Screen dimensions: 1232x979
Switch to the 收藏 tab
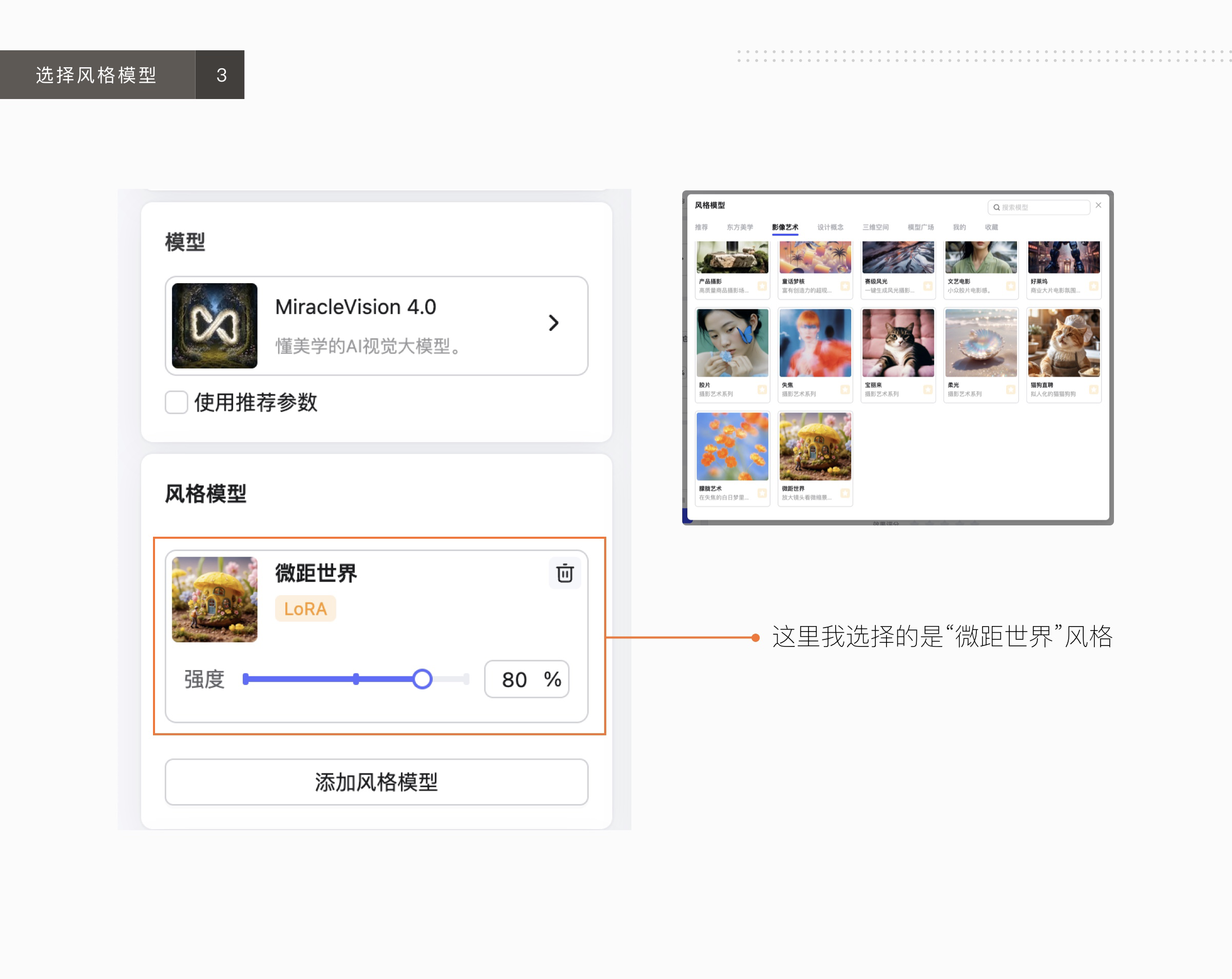991,227
